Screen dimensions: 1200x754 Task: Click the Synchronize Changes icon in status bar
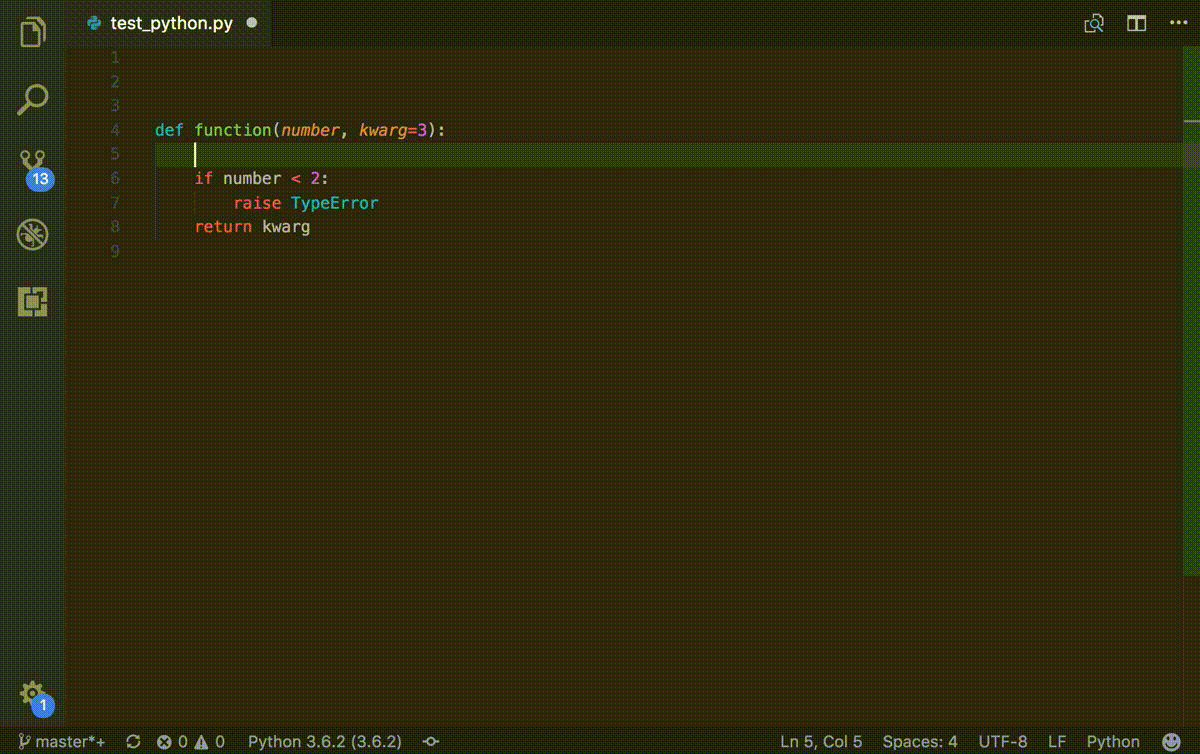coord(133,741)
